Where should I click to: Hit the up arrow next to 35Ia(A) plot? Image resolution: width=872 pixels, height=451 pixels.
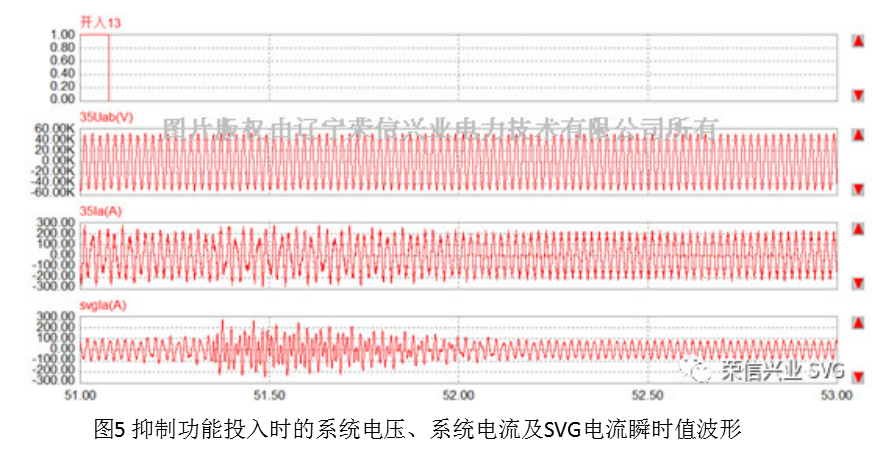pos(857,229)
